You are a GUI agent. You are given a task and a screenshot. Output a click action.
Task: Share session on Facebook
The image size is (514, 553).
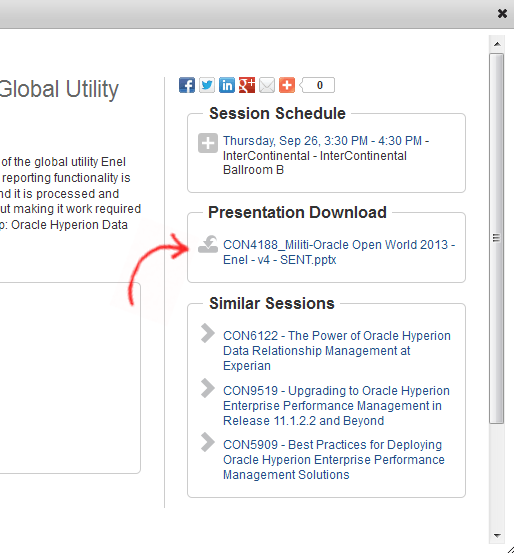click(187, 85)
